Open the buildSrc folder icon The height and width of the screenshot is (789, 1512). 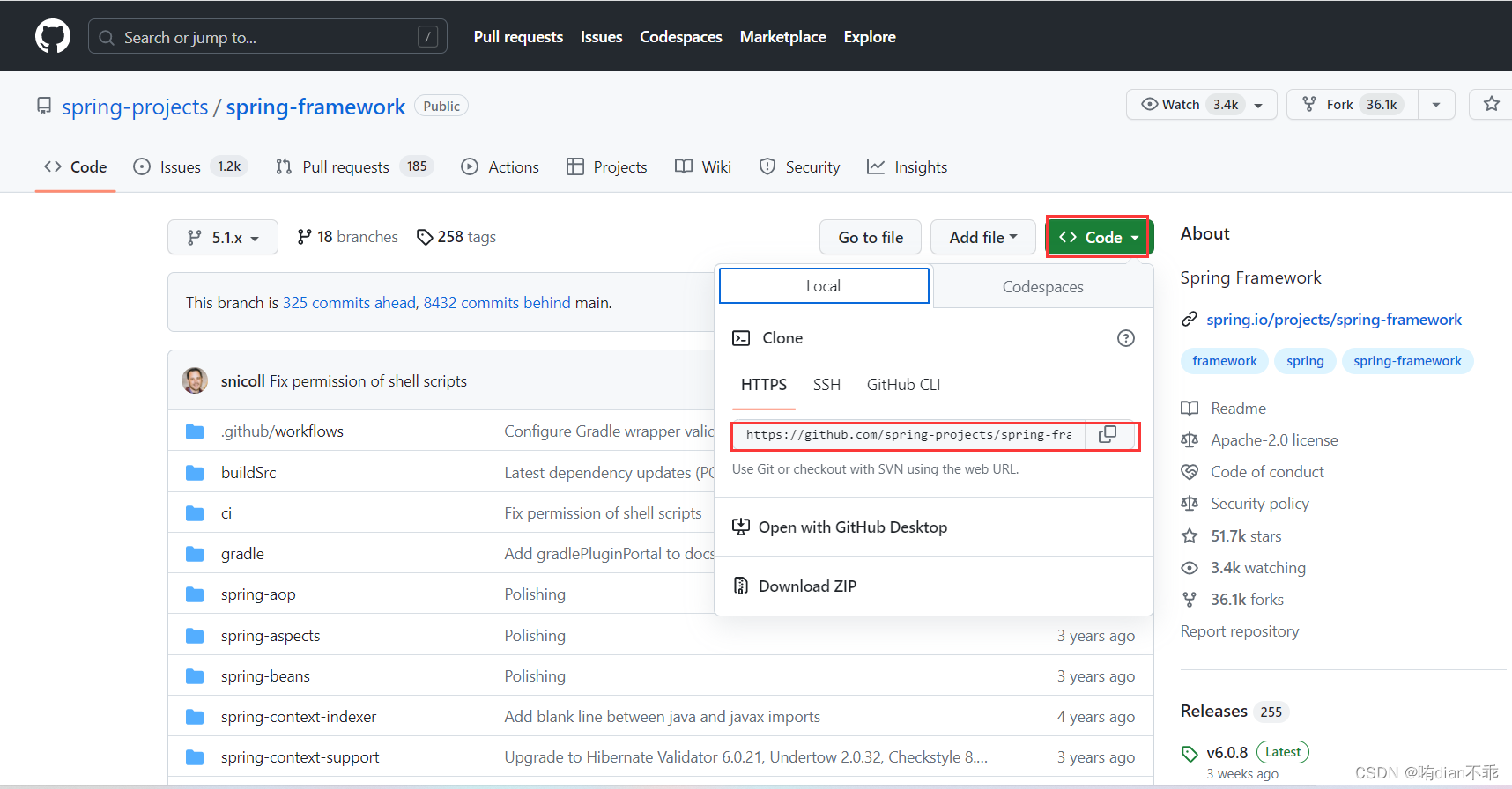(x=195, y=473)
